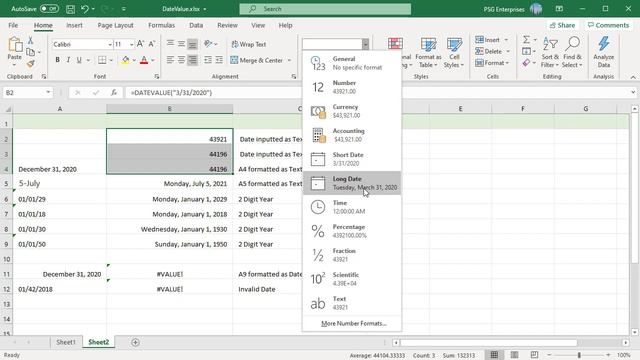The width and height of the screenshot is (640, 360).
Task: Click the Decrease Indent icon
Action: (x=208, y=60)
